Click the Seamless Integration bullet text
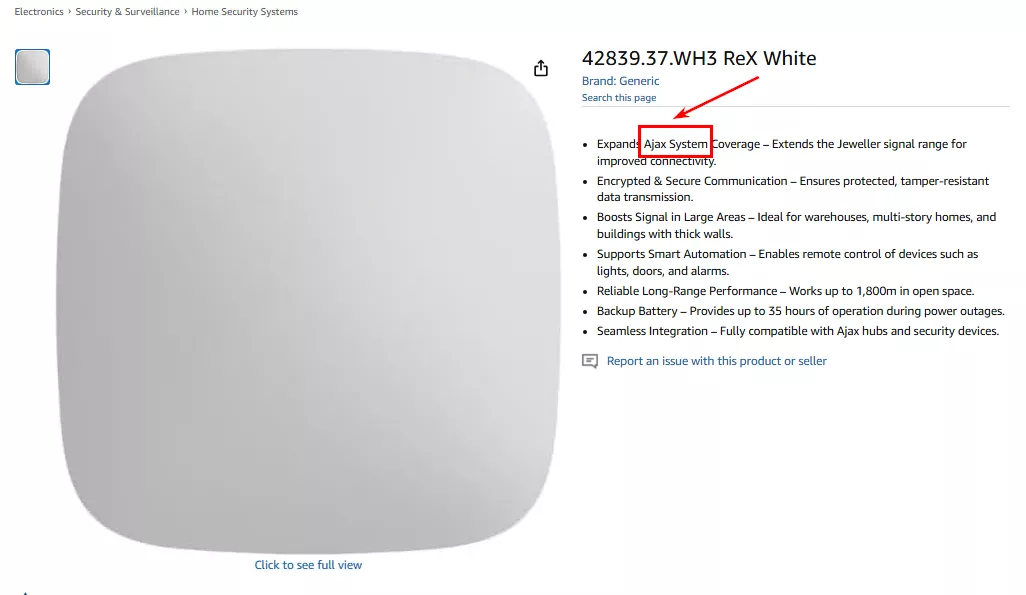This screenshot has width=1026, height=595. tap(798, 331)
